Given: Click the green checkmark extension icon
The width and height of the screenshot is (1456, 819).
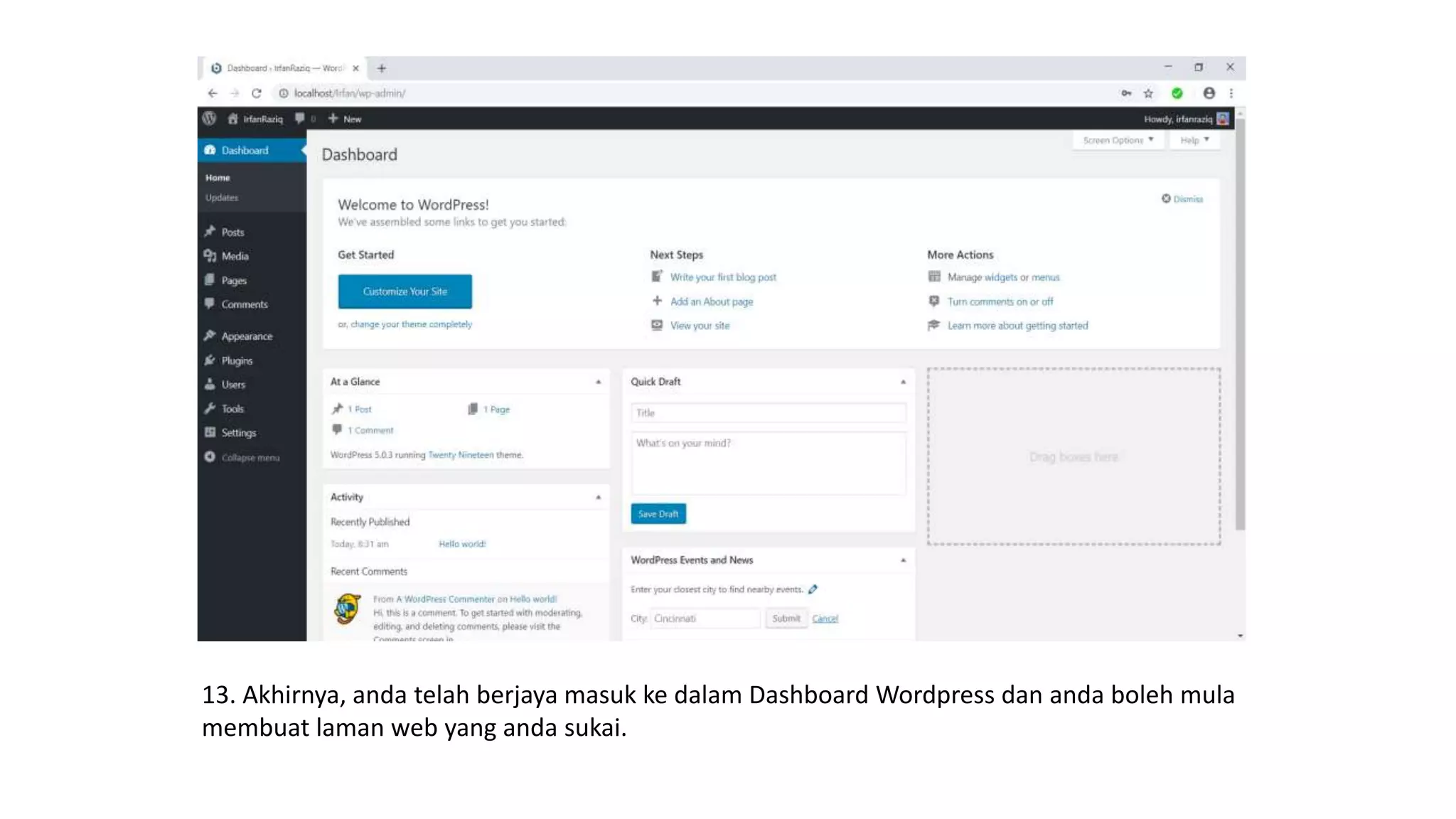Looking at the screenshot, I should tap(1177, 93).
